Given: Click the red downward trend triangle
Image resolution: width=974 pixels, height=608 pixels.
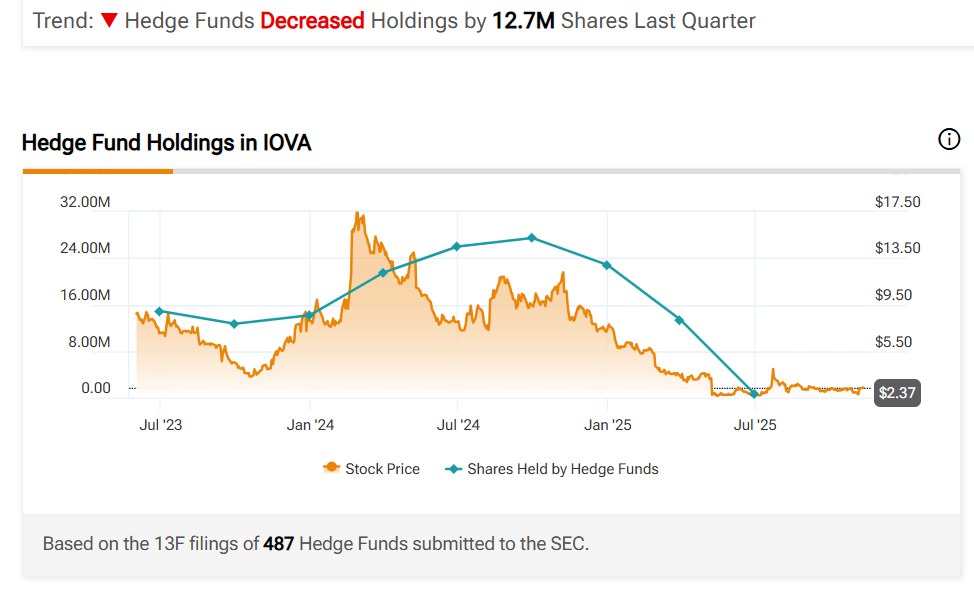Looking at the screenshot, I should [x=109, y=21].
